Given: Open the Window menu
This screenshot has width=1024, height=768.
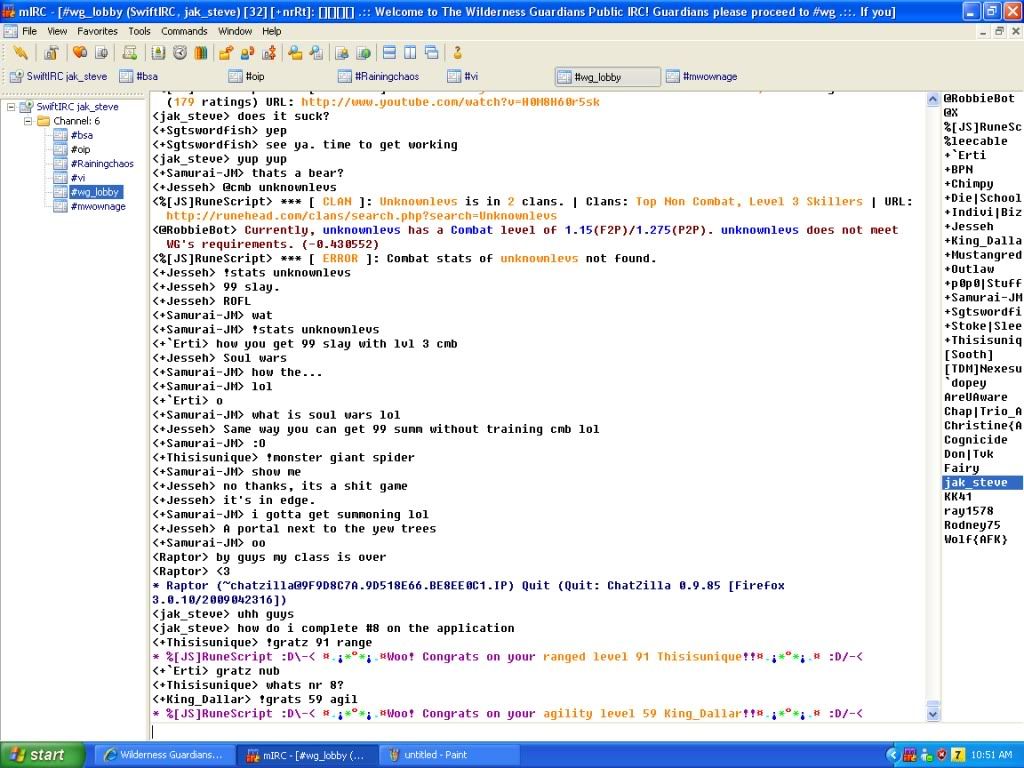Looking at the screenshot, I should tap(234, 31).
